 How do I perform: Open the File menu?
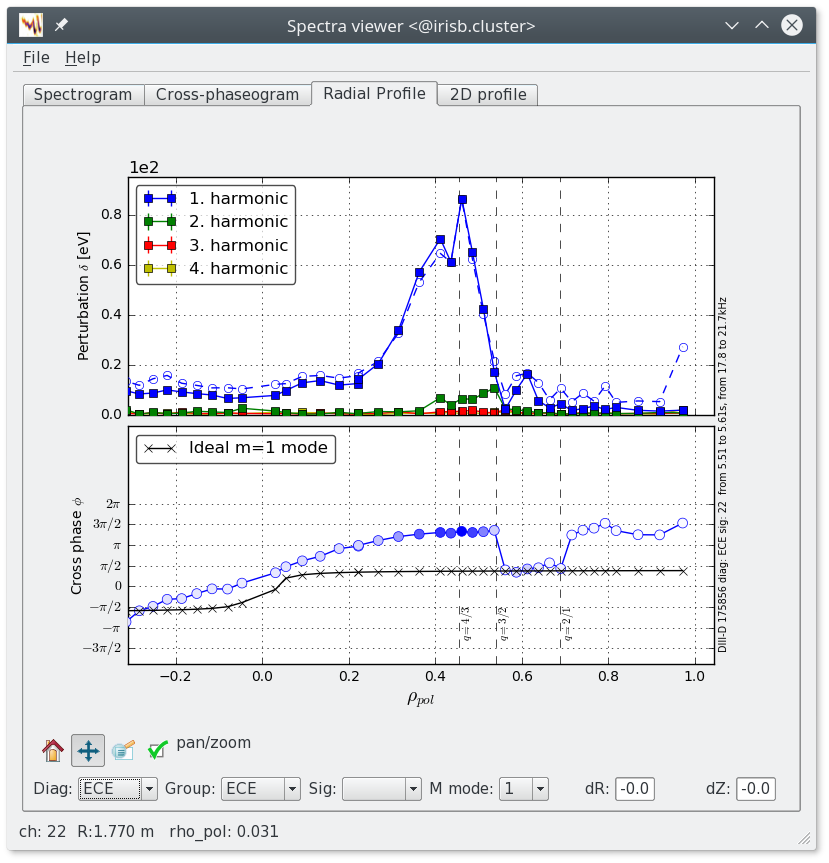[36, 58]
